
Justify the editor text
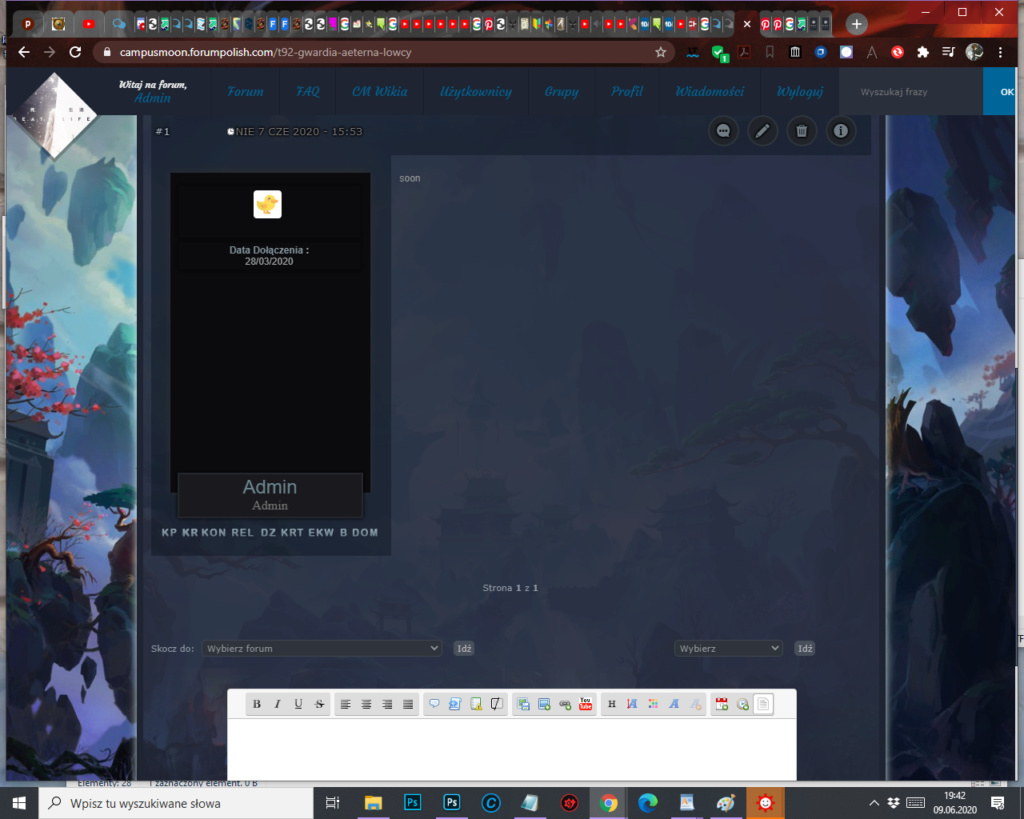tap(408, 704)
